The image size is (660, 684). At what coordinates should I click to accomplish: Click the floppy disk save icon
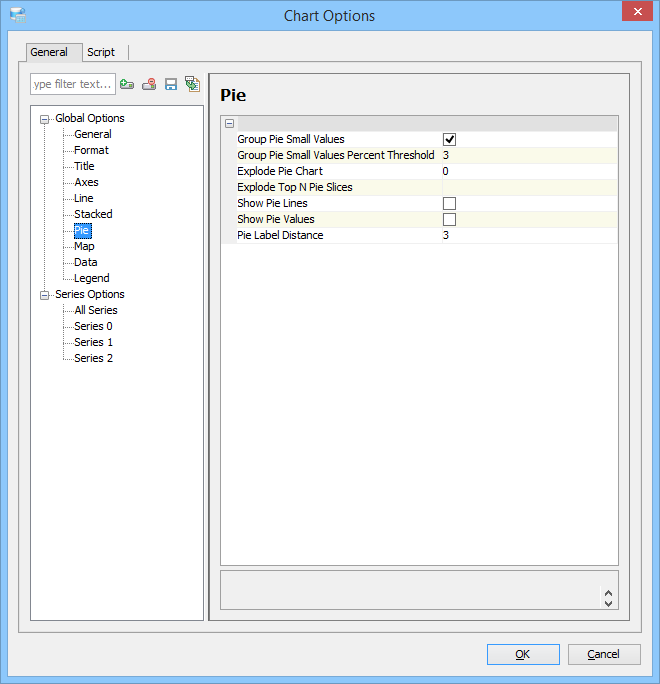coord(171,84)
